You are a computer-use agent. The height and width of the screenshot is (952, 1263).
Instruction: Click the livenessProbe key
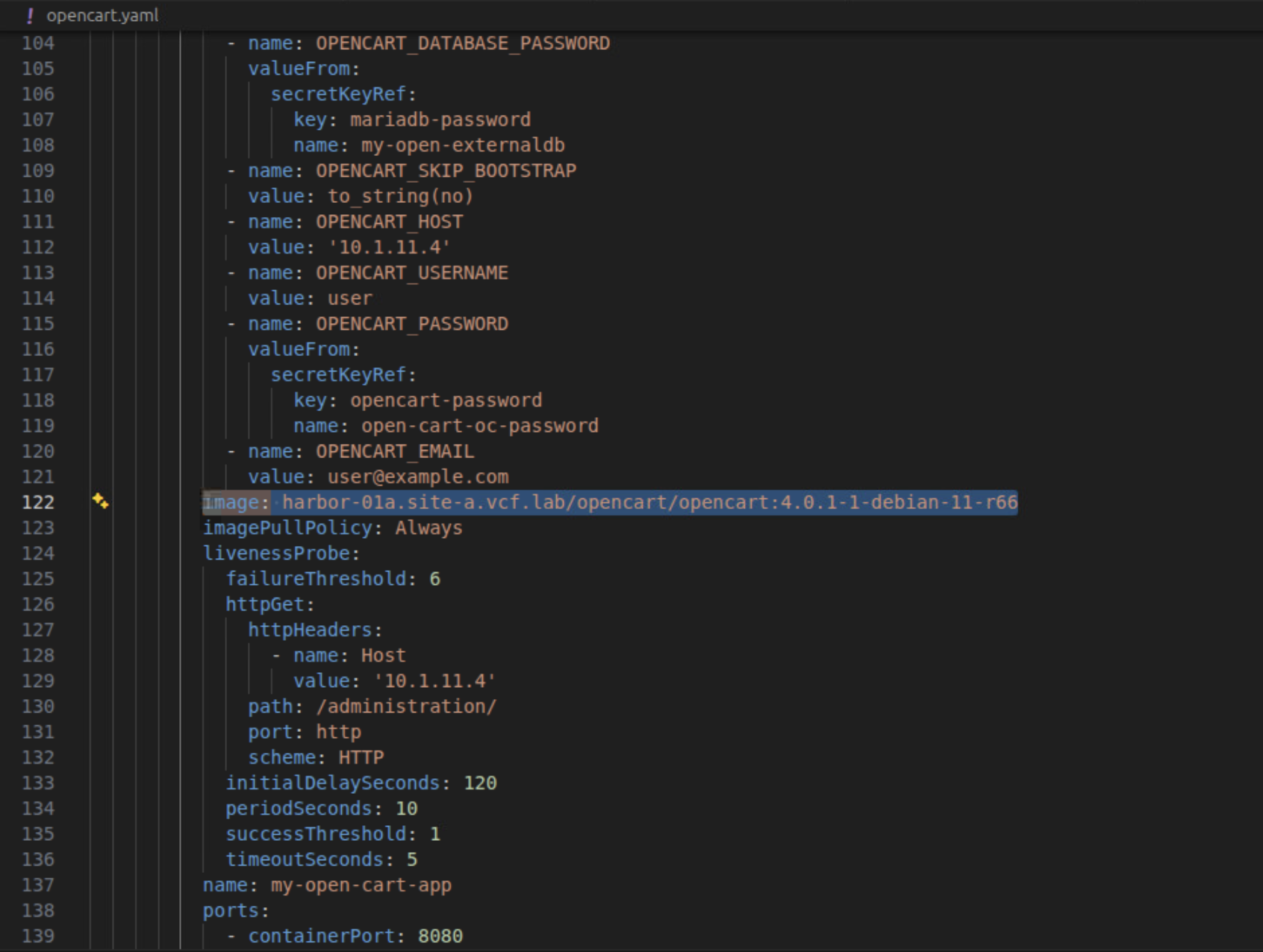[276, 553]
